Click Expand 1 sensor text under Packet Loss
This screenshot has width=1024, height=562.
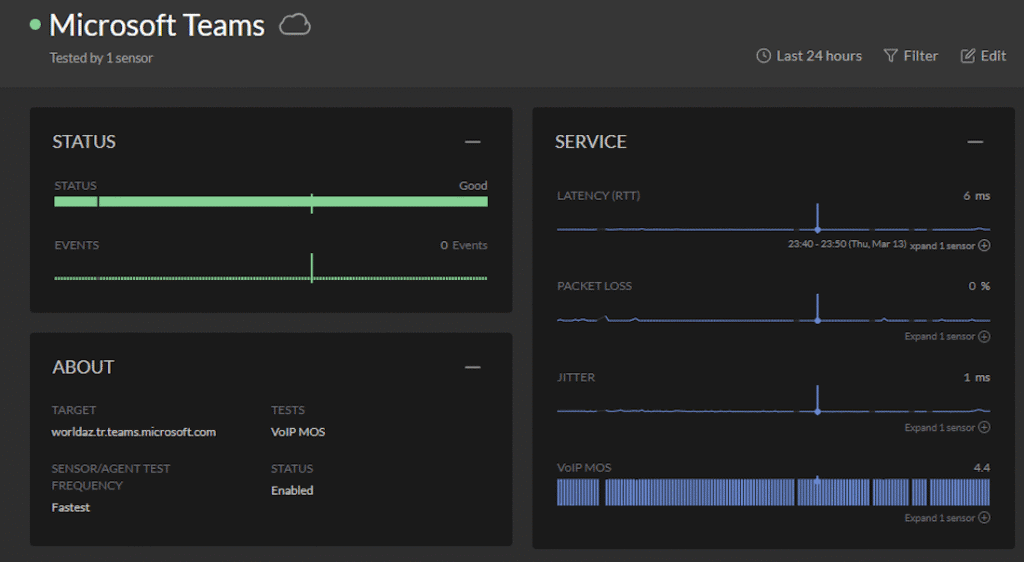(x=939, y=336)
